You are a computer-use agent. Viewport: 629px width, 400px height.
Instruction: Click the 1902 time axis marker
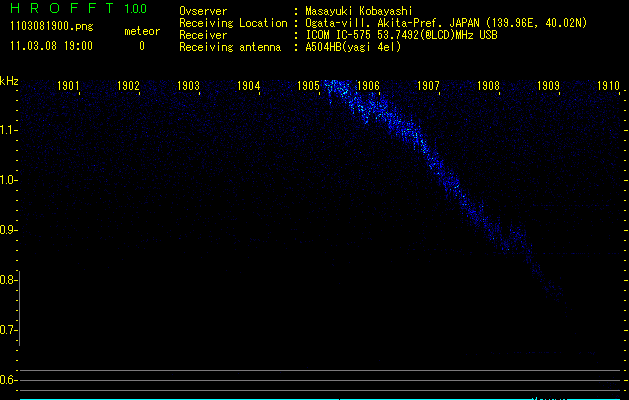(128, 85)
